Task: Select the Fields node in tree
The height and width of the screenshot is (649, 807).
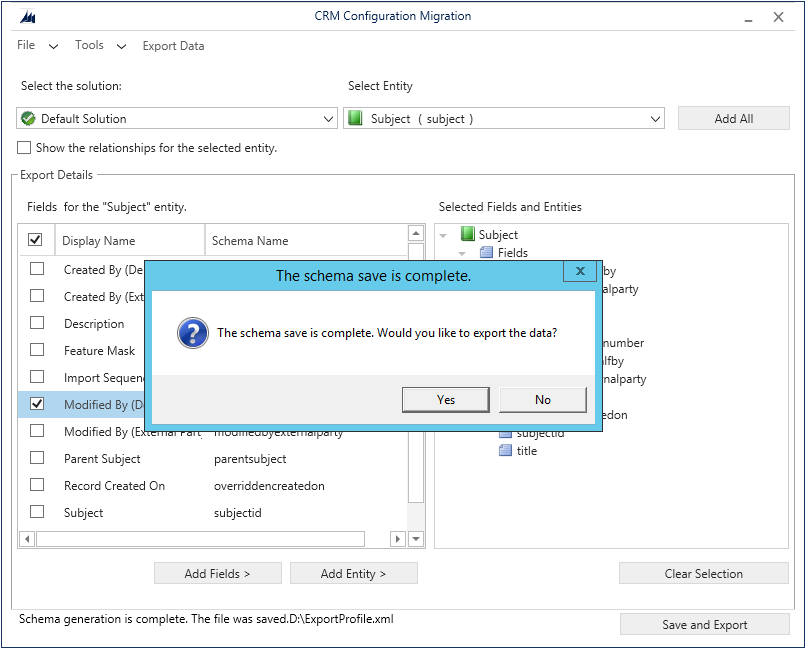Action: [x=513, y=253]
